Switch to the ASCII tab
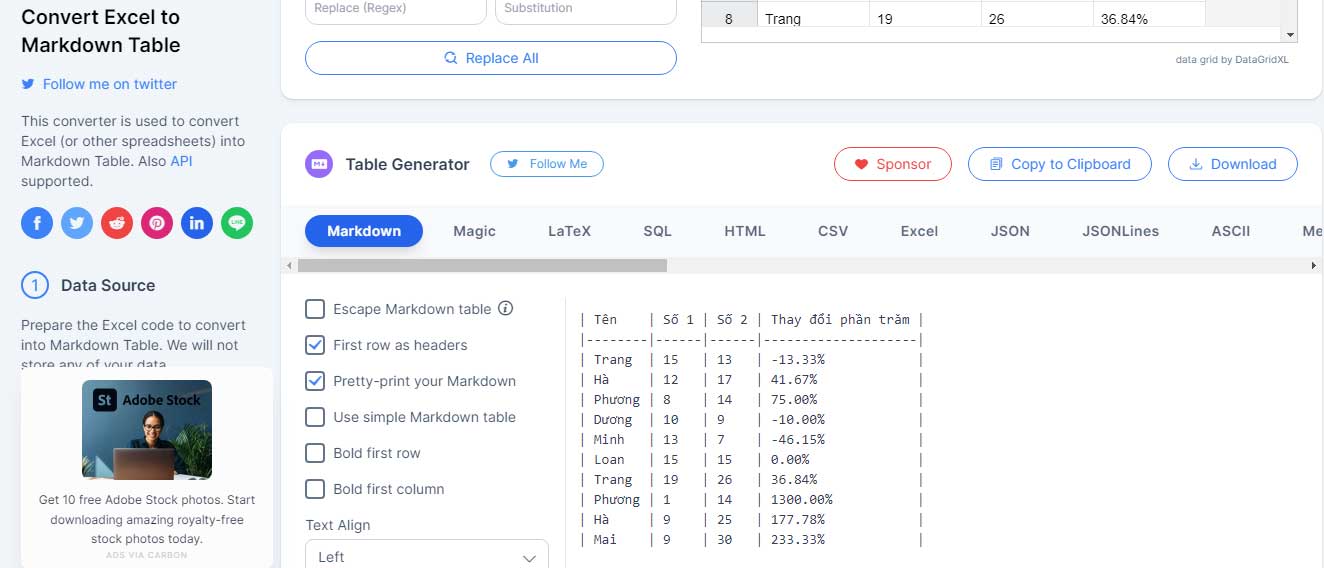The image size is (1324, 568). (1231, 231)
